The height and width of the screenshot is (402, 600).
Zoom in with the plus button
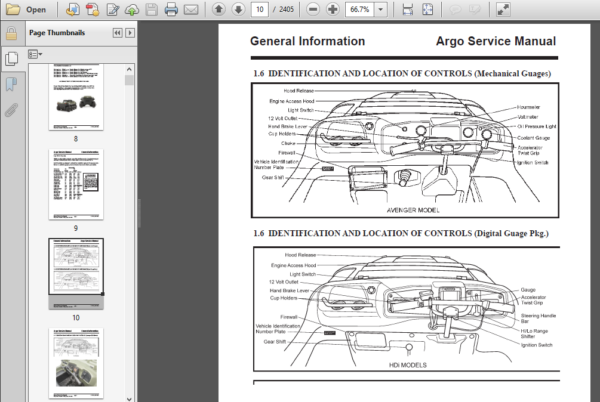click(333, 10)
